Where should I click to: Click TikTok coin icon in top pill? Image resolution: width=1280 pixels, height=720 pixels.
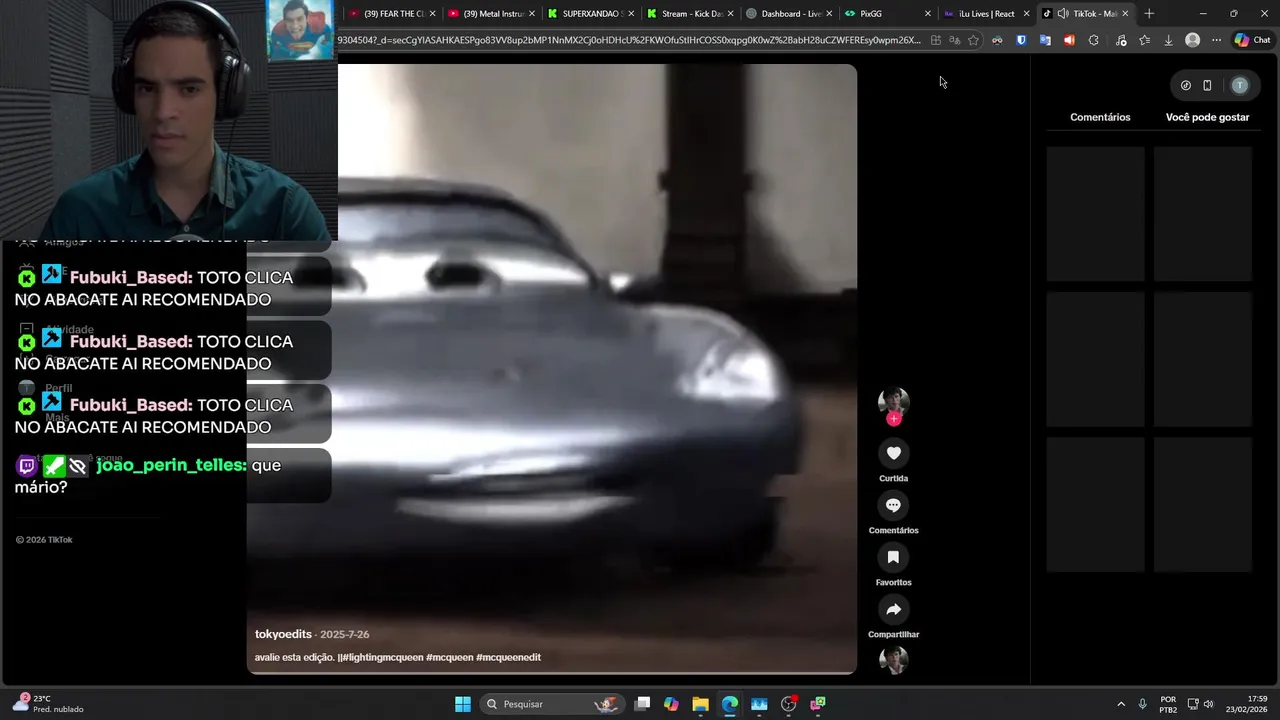click(x=1186, y=85)
